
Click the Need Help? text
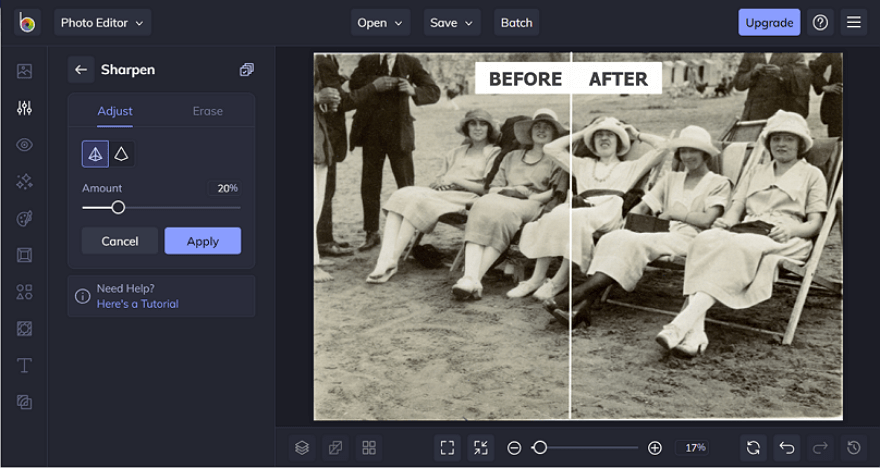click(x=125, y=288)
